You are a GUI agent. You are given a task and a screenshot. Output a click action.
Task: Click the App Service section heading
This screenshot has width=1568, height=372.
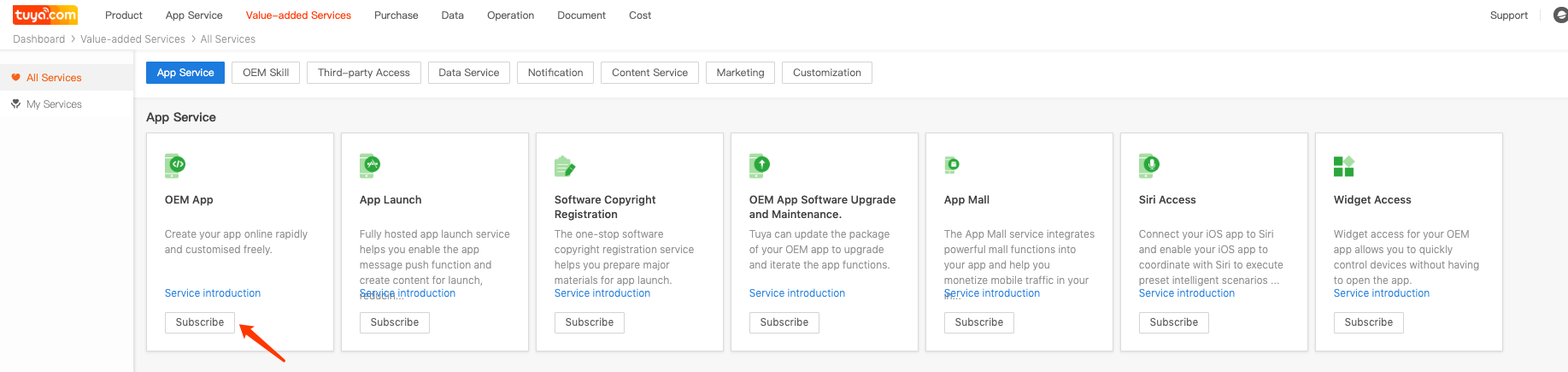pyautogui.click(x=181, y=117)
